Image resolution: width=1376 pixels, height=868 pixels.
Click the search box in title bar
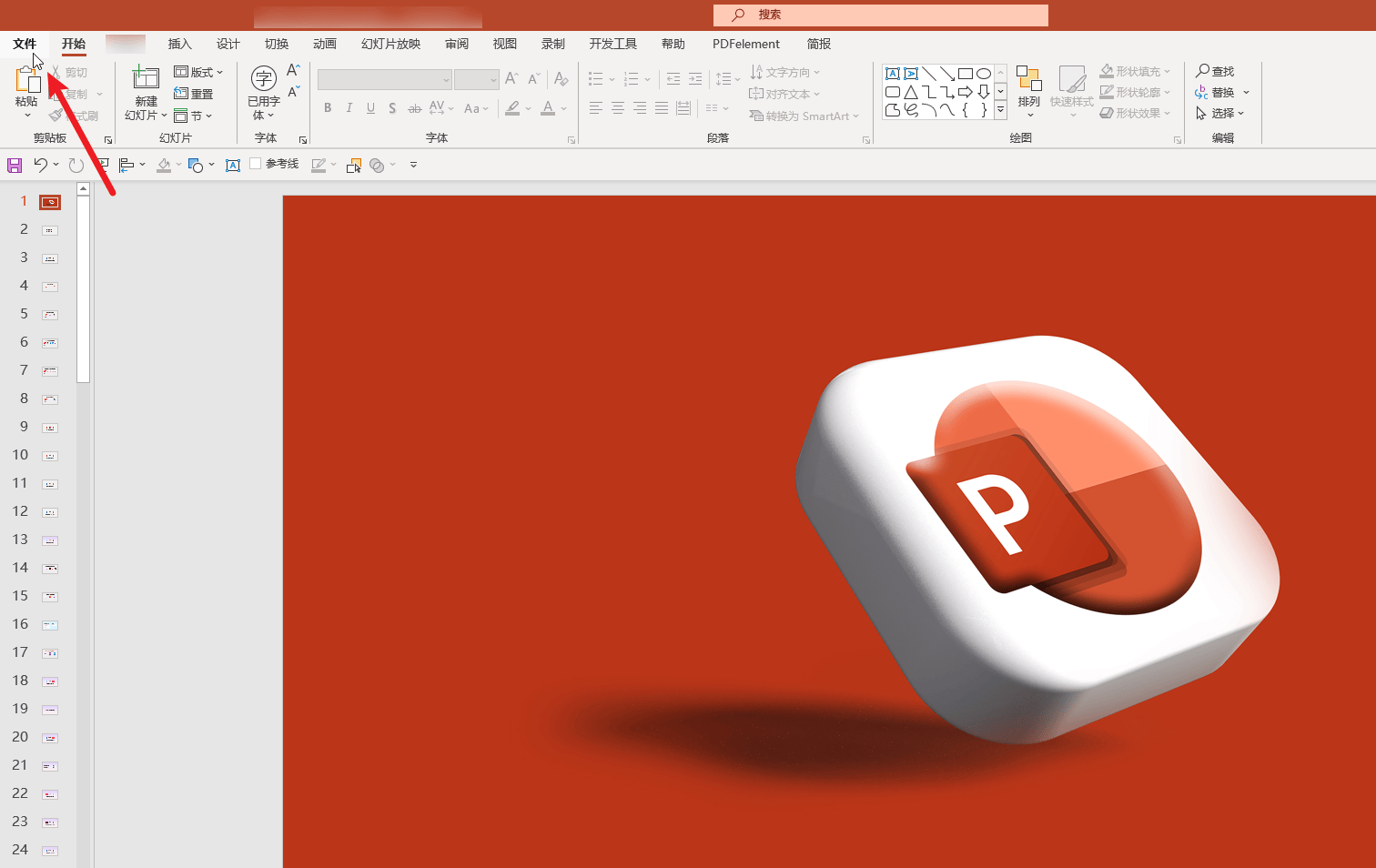tap(880, 15)
